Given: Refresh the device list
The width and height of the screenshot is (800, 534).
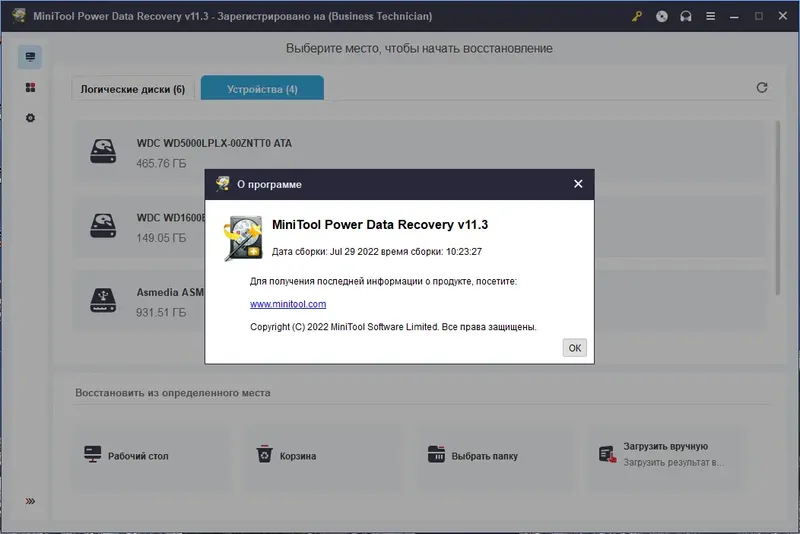Looking at the screenshot, I should point(762,88).
